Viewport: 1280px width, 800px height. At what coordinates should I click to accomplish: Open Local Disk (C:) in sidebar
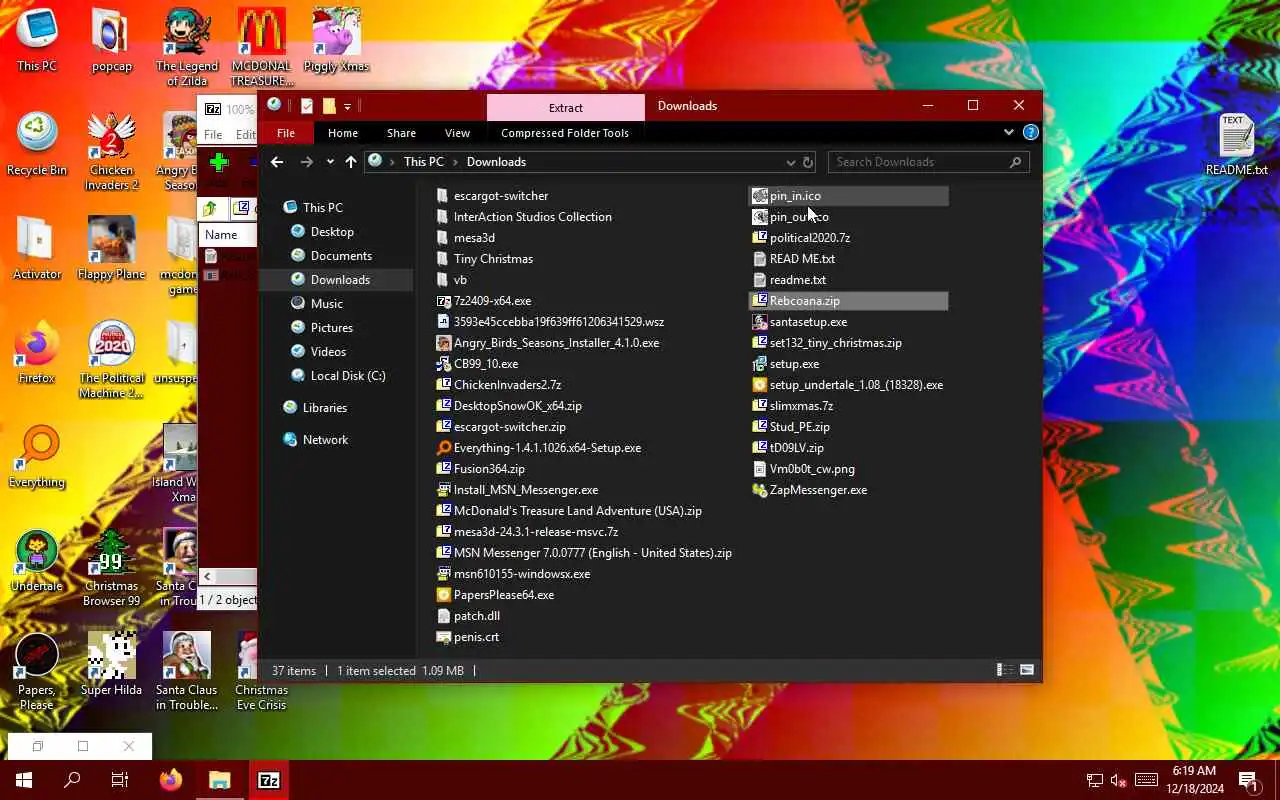click(x=348, y=375)
